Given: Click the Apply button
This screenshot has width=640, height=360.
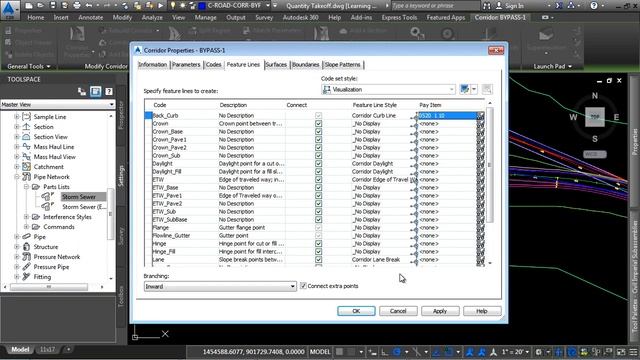Looking at the screenshot, I should coord(440,311).
